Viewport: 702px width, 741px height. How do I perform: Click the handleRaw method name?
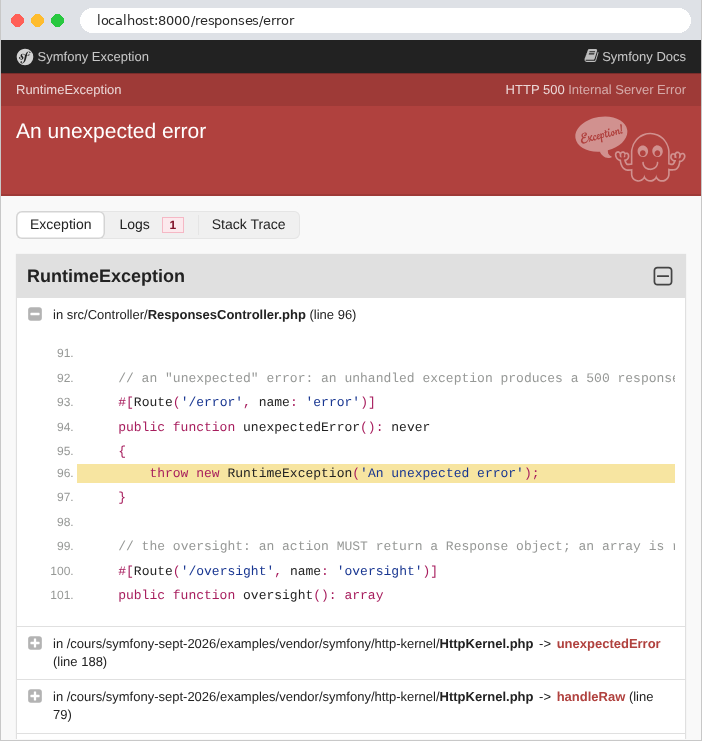[591, 697]
